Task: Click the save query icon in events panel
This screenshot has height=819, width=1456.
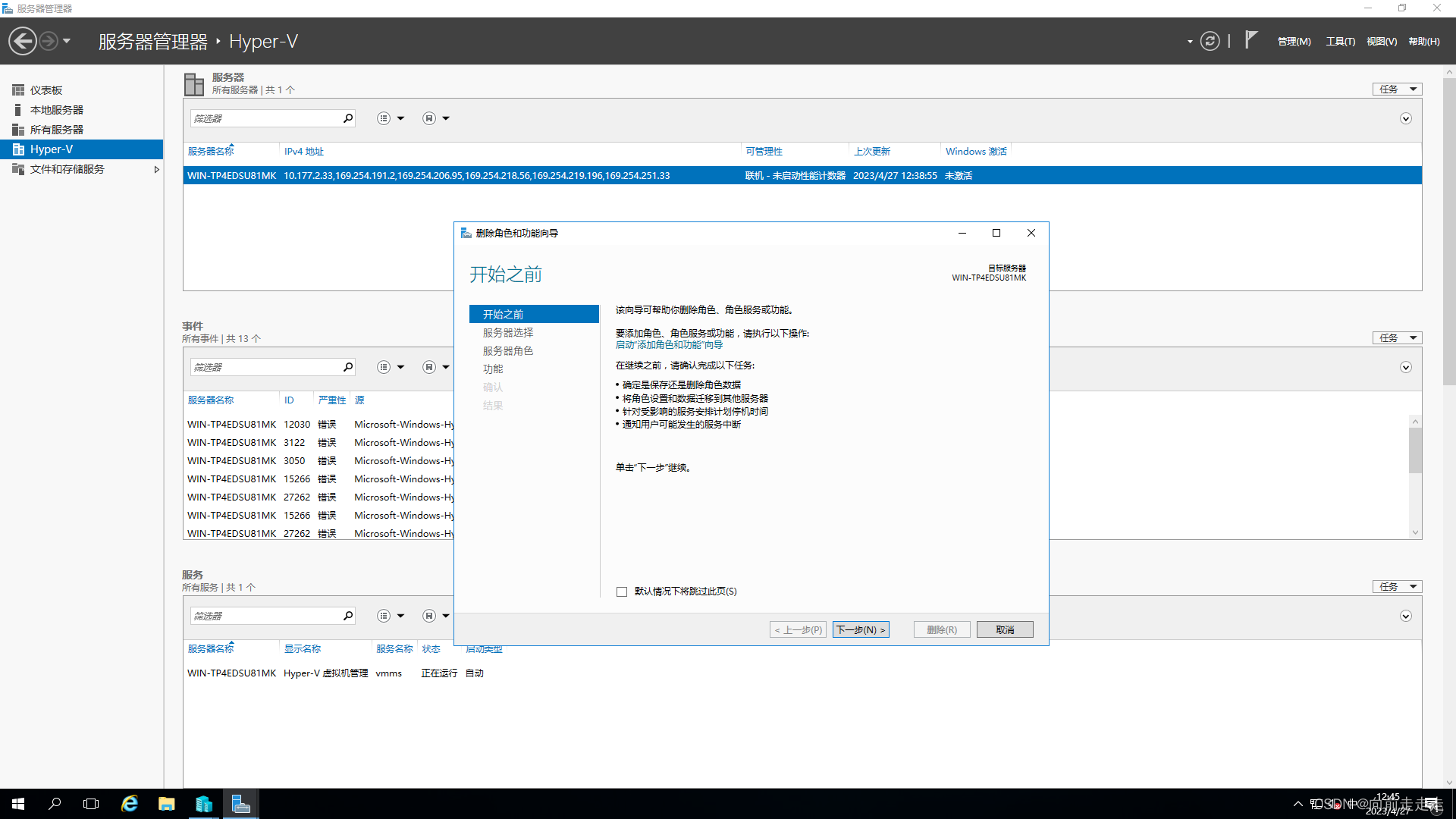Action: pyautogui.click(x=429, y=367)
